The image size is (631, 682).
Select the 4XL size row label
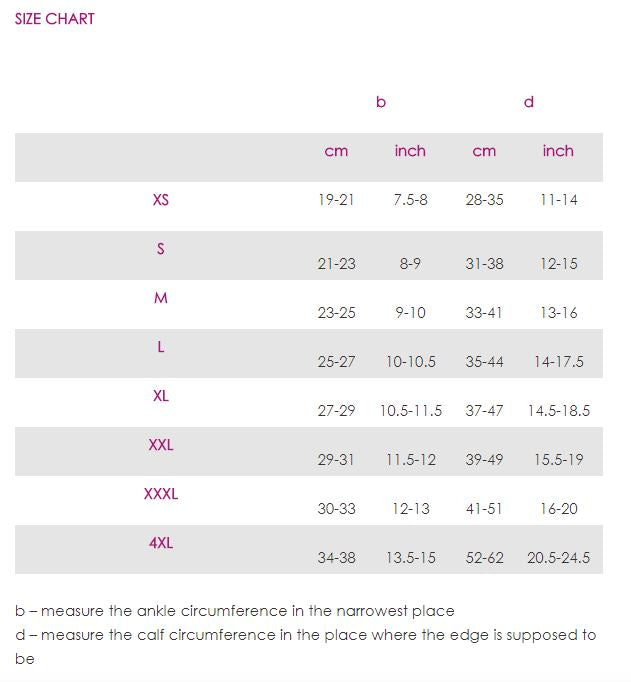(x=161, y=543)
